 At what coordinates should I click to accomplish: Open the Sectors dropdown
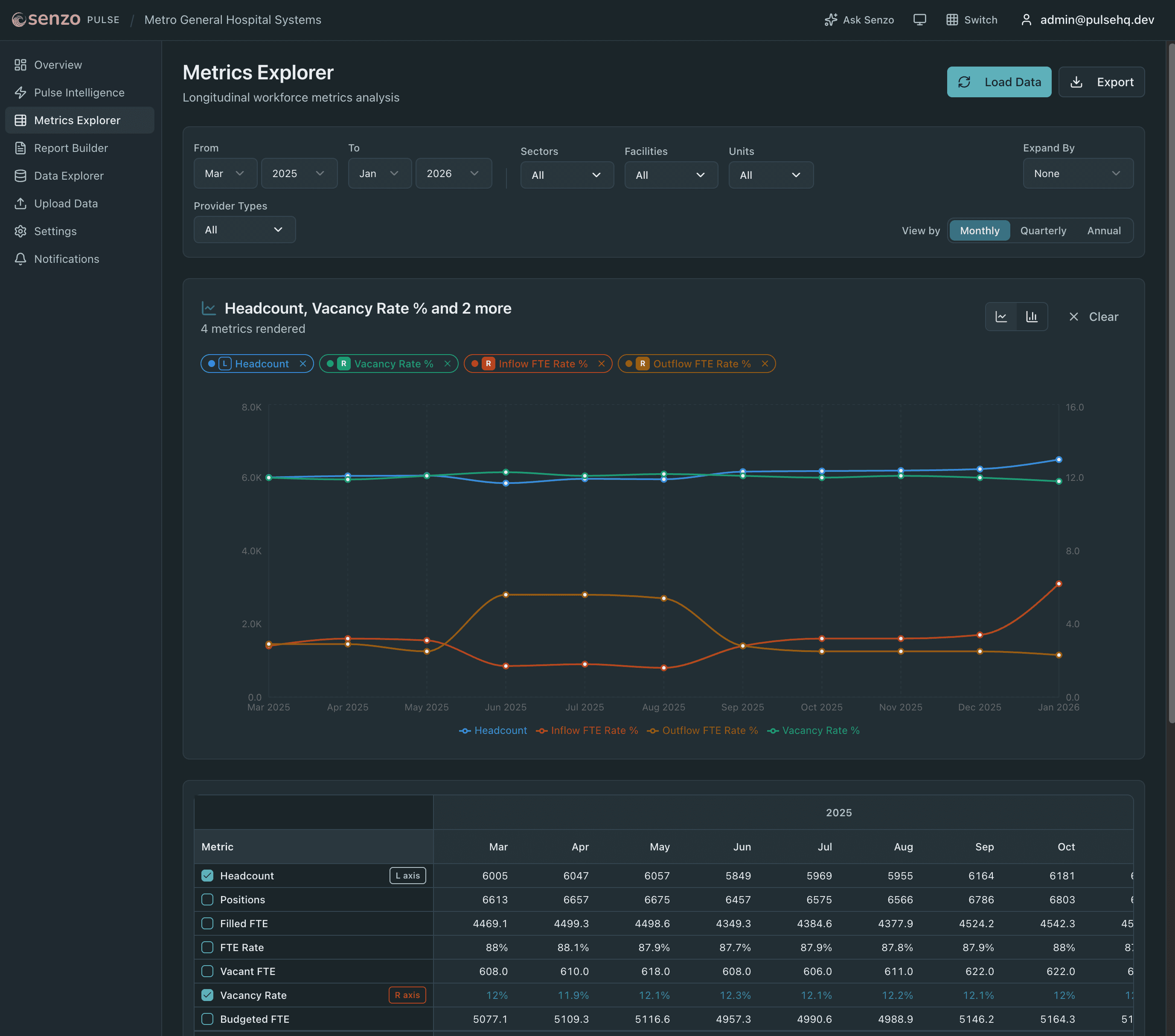pyautogui.click(x=567, y=175)
